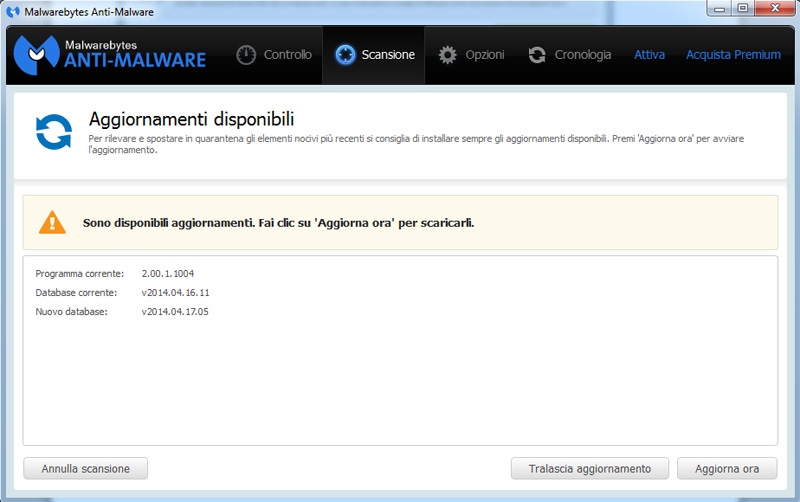Click the 'Per rilevare e spostare' description
The height and width of the screenshot is (502, 800).
tap(416, 144)
